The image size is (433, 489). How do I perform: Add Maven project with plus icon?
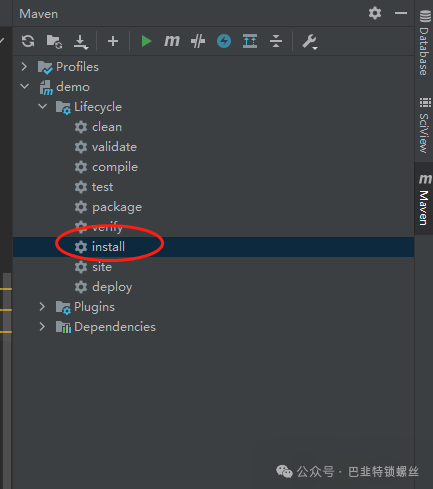(x=113, y=41)
